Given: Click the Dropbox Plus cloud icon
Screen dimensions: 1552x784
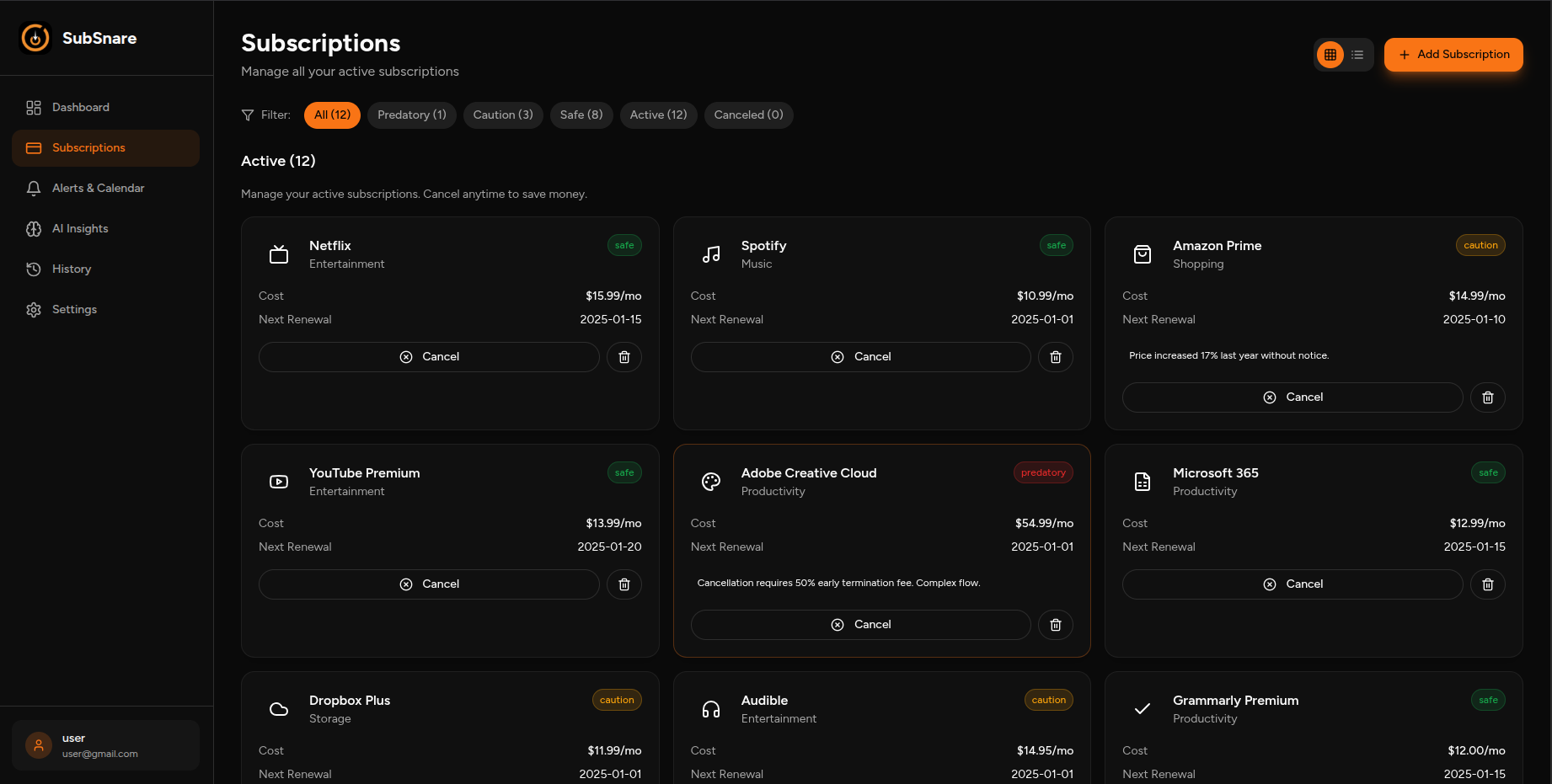Looking at the screenshot, I should (x=279, y=709).
